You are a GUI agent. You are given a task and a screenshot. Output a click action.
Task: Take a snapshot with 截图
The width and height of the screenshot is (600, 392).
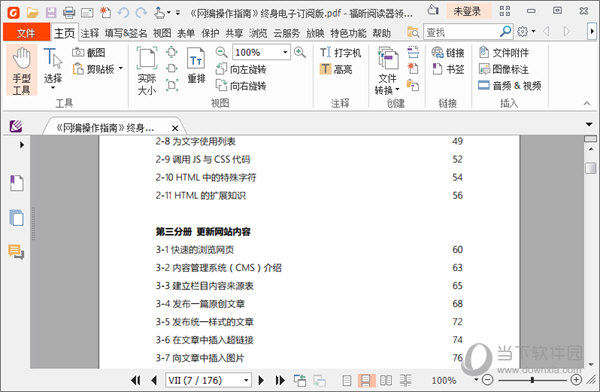[88, 52]
